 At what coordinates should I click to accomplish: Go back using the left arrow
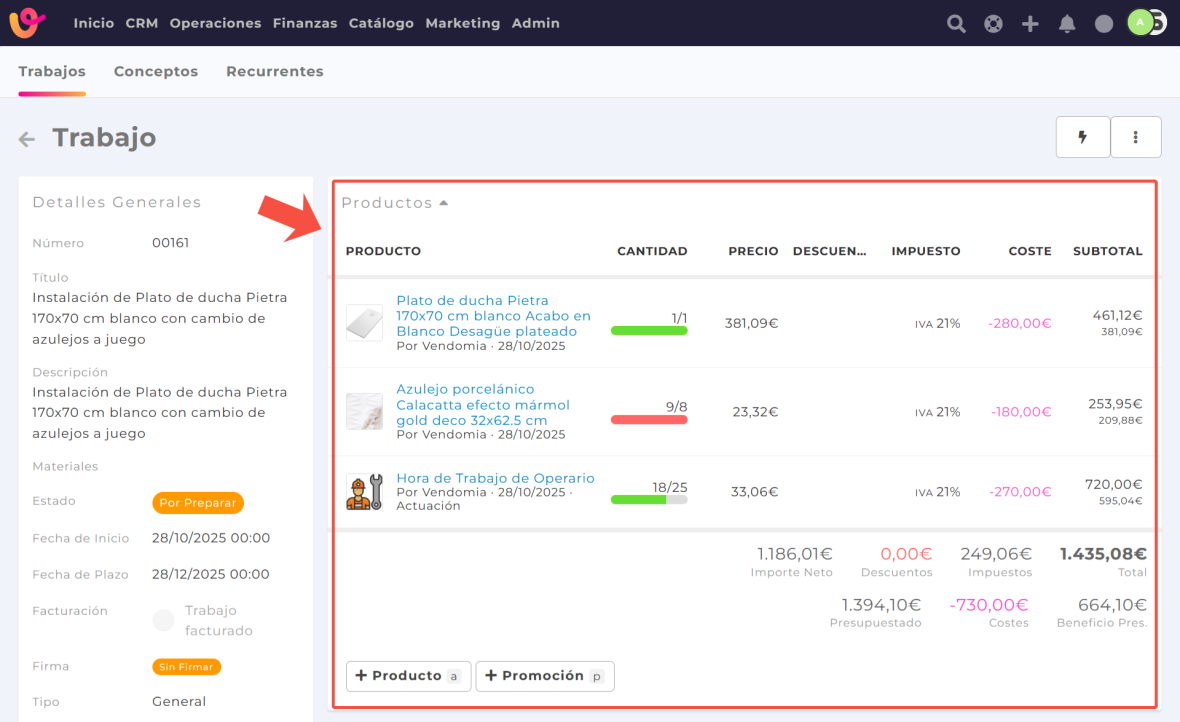[27, 139]
